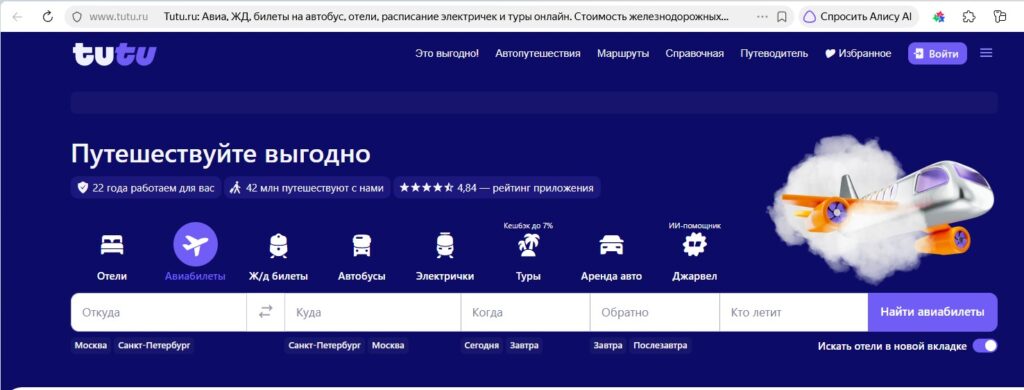Toggle Искать отели в новой вкладке switch

[x=985, y=346]
